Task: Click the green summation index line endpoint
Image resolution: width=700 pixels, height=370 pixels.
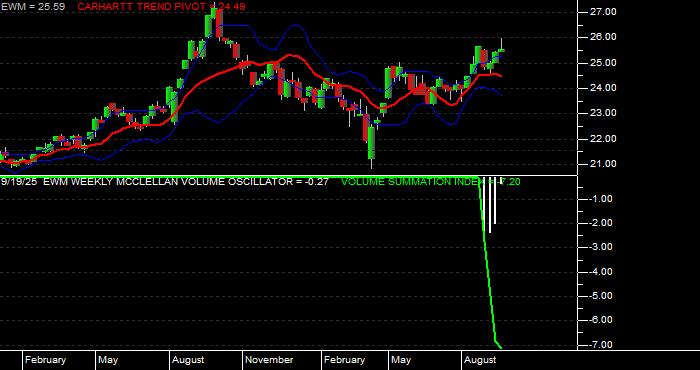Action: click(x=500, y=347)
